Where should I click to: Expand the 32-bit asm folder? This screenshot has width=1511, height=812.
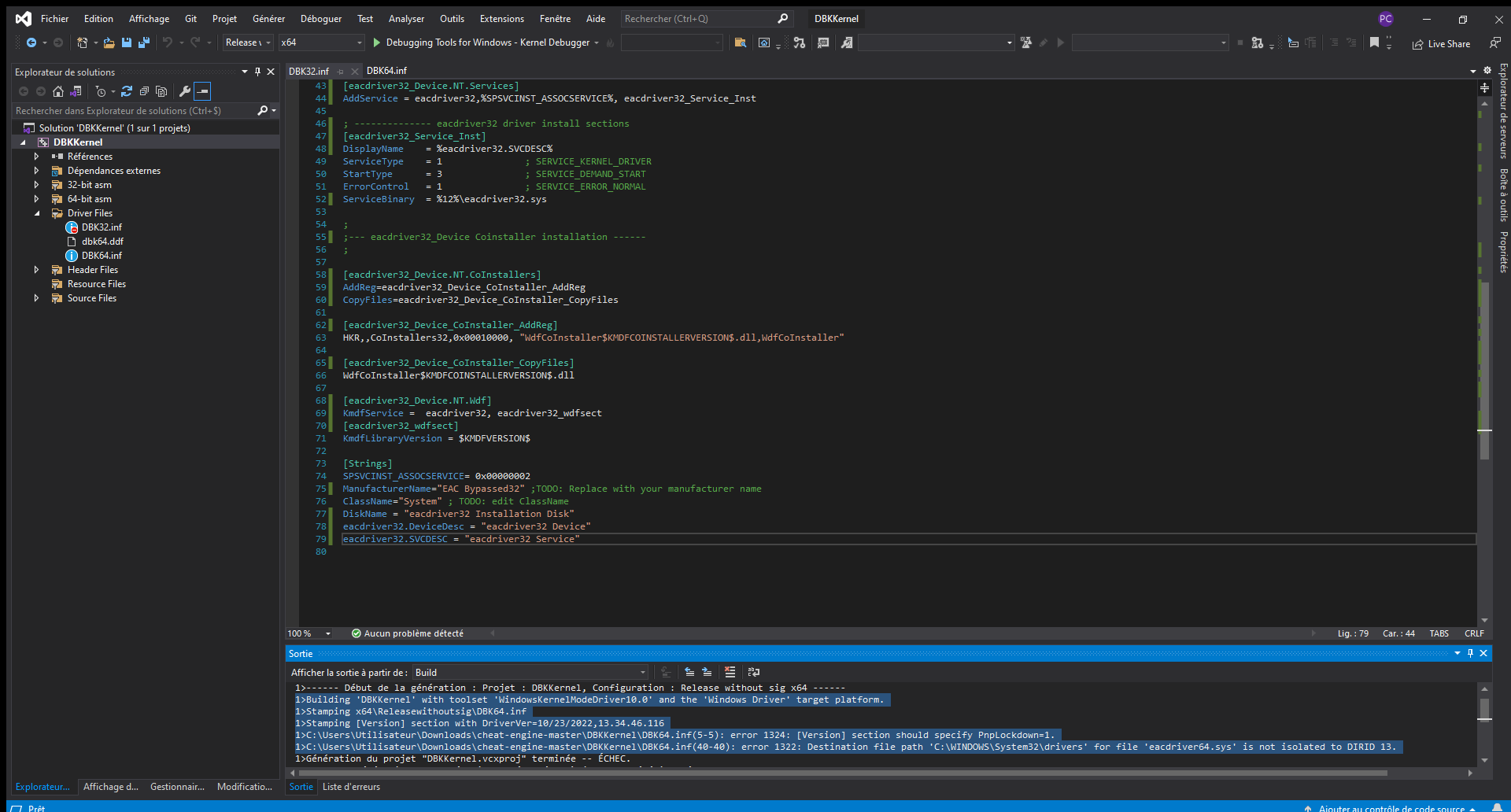pyautogui.click(x=36, y=185)
